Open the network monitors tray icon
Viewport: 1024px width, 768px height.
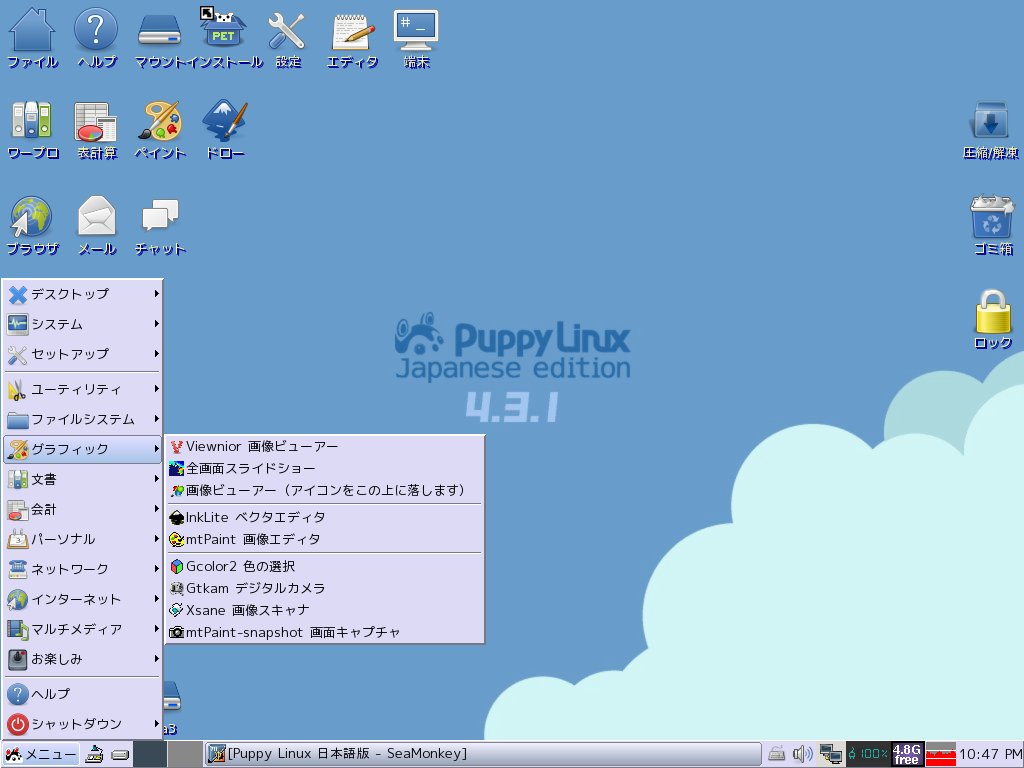(x=831, y=754)
